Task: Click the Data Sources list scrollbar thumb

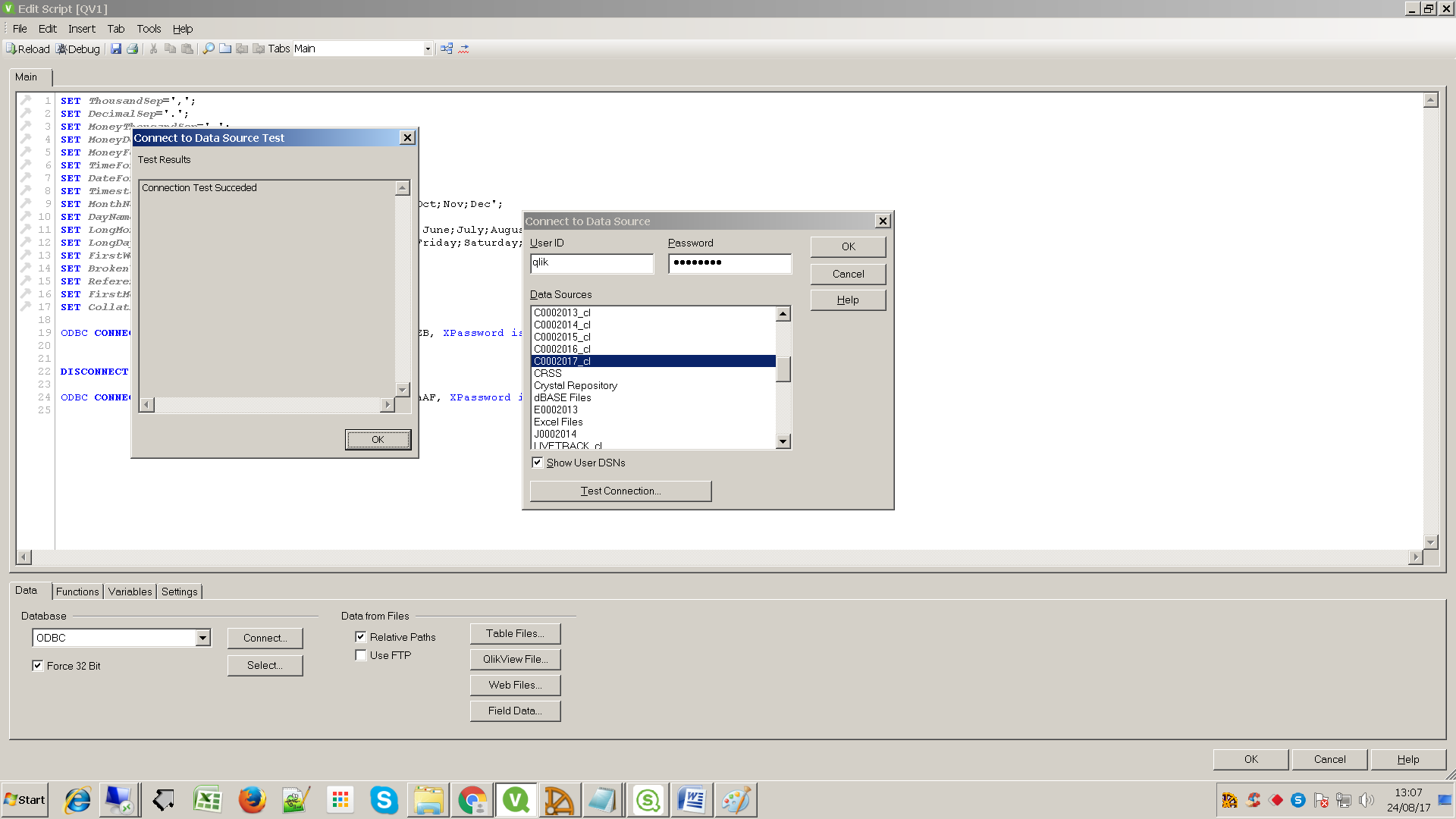Action: pyautogui.click(x=783, y=369)
